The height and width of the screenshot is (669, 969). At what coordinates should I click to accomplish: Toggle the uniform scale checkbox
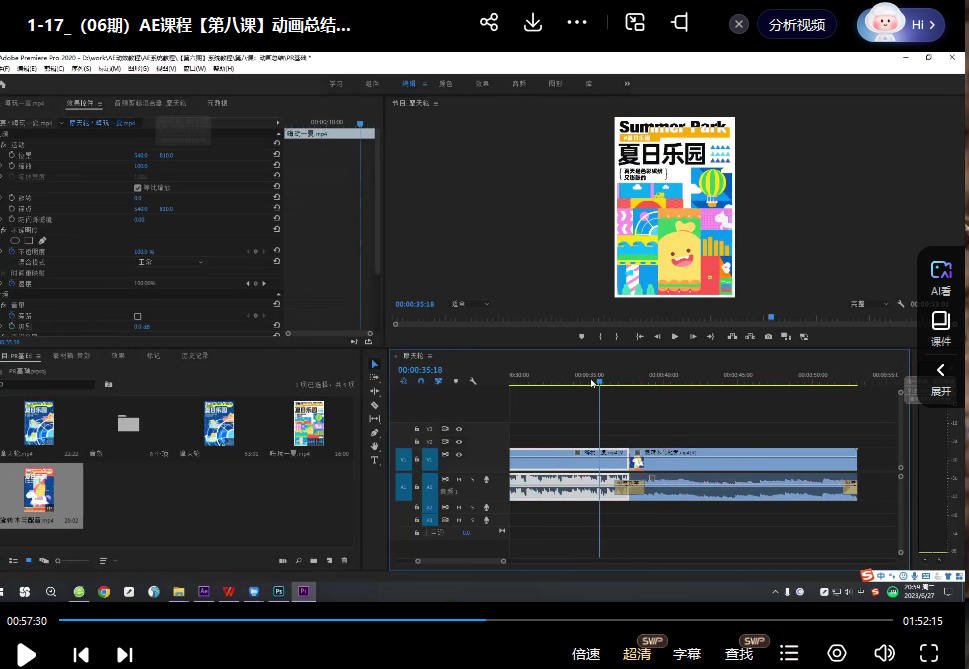(138, 187)
